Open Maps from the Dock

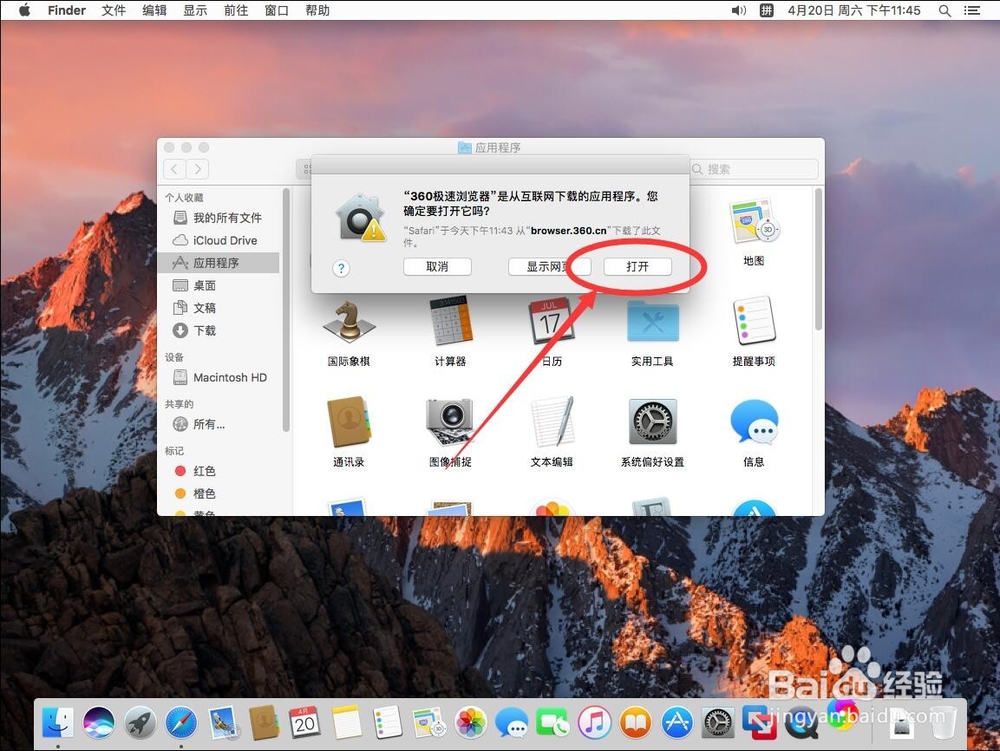[x=429, y=723]
